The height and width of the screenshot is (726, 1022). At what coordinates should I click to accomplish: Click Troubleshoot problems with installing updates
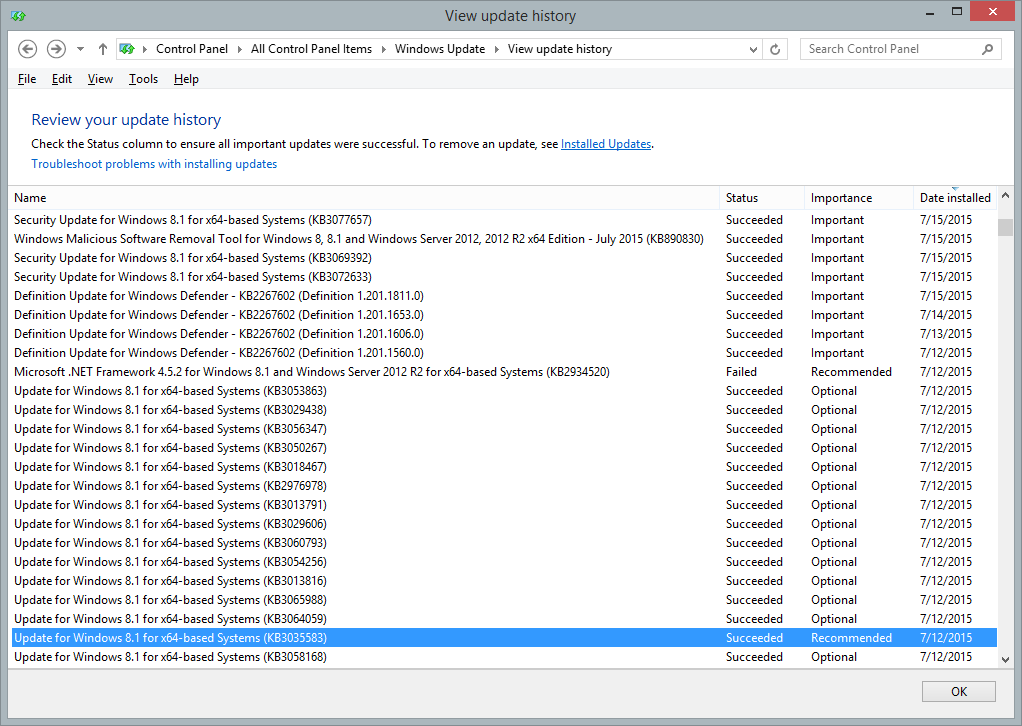point(154,164)
